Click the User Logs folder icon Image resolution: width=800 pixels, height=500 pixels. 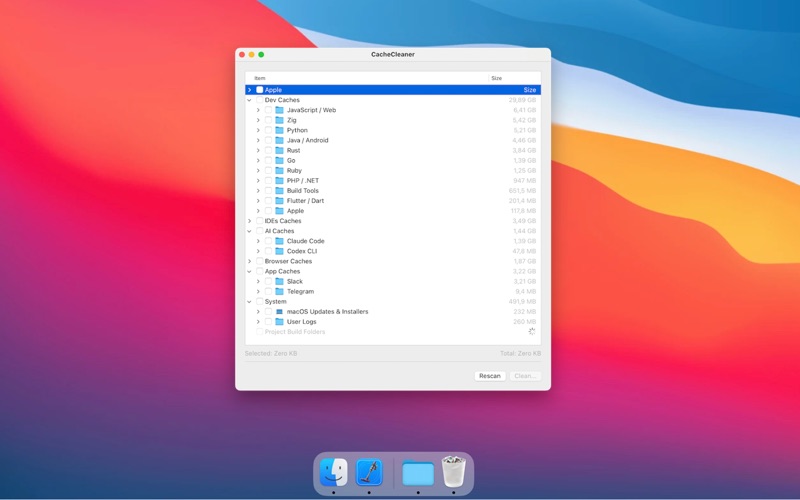point(279,321)
